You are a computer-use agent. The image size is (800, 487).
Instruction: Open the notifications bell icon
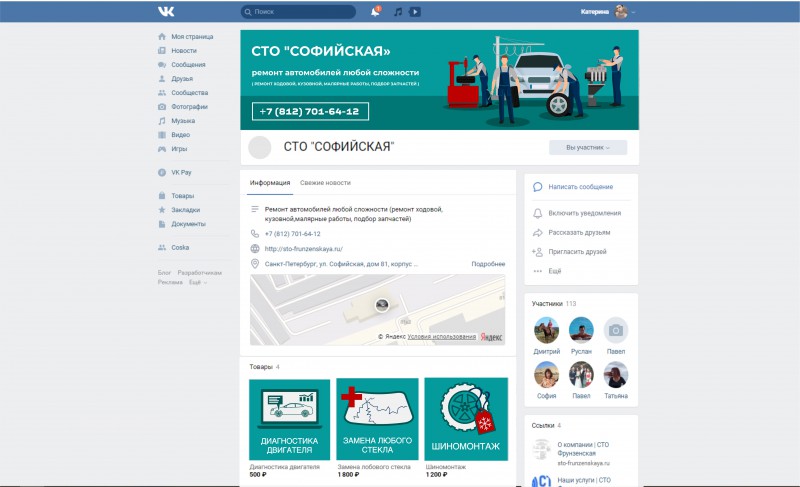376,11
